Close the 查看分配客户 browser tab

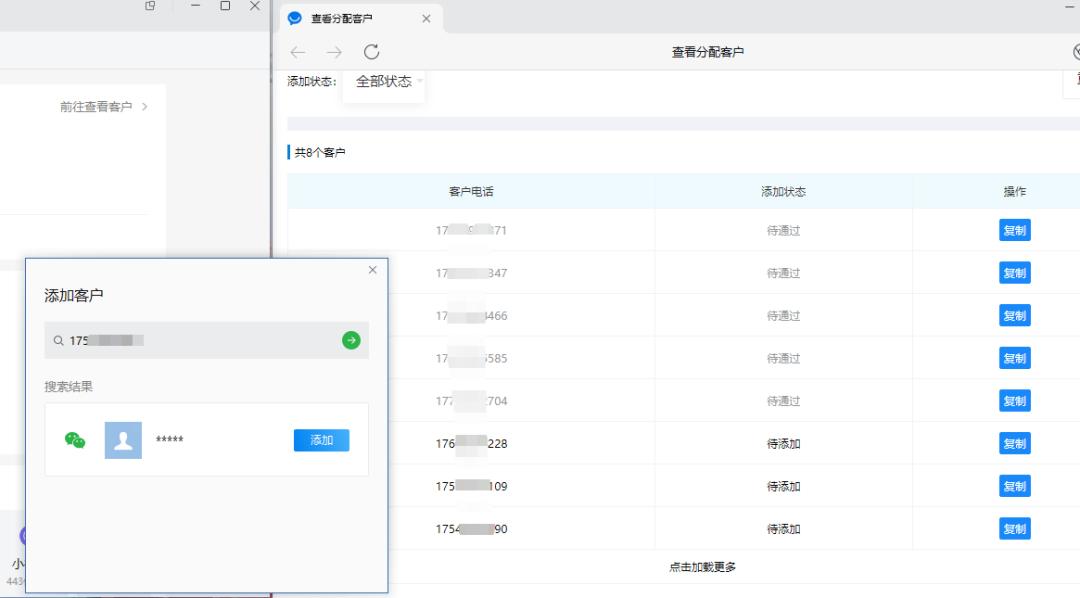coord(426,17)
